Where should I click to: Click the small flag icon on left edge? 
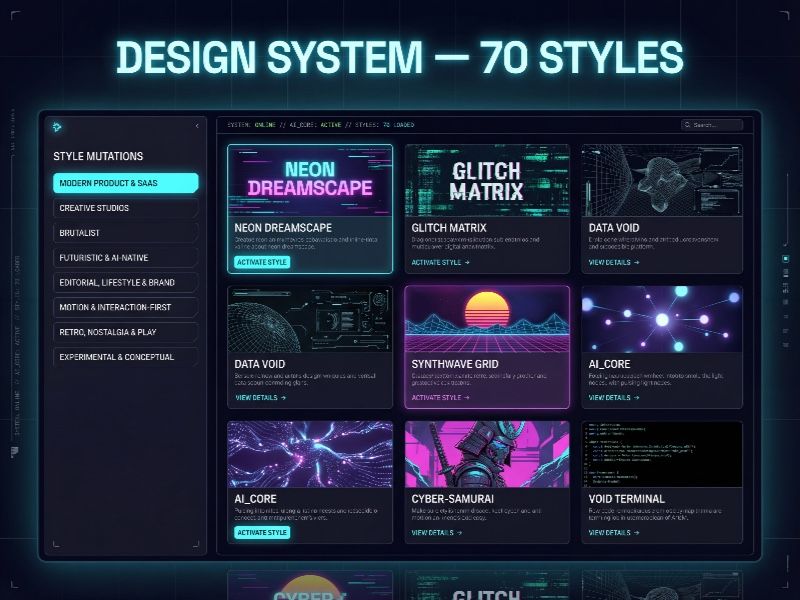[14, 451]
